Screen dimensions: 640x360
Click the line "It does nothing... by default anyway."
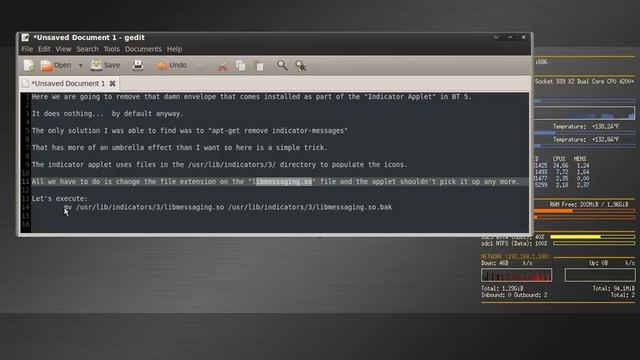click(108, 114)
